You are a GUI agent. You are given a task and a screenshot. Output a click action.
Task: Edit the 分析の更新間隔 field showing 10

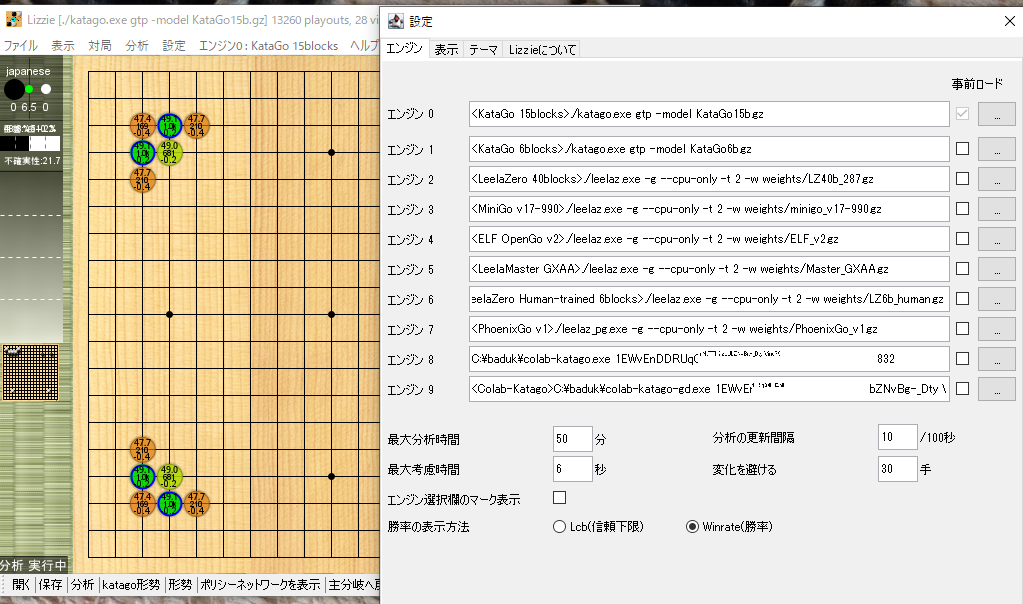coord(897,437)
